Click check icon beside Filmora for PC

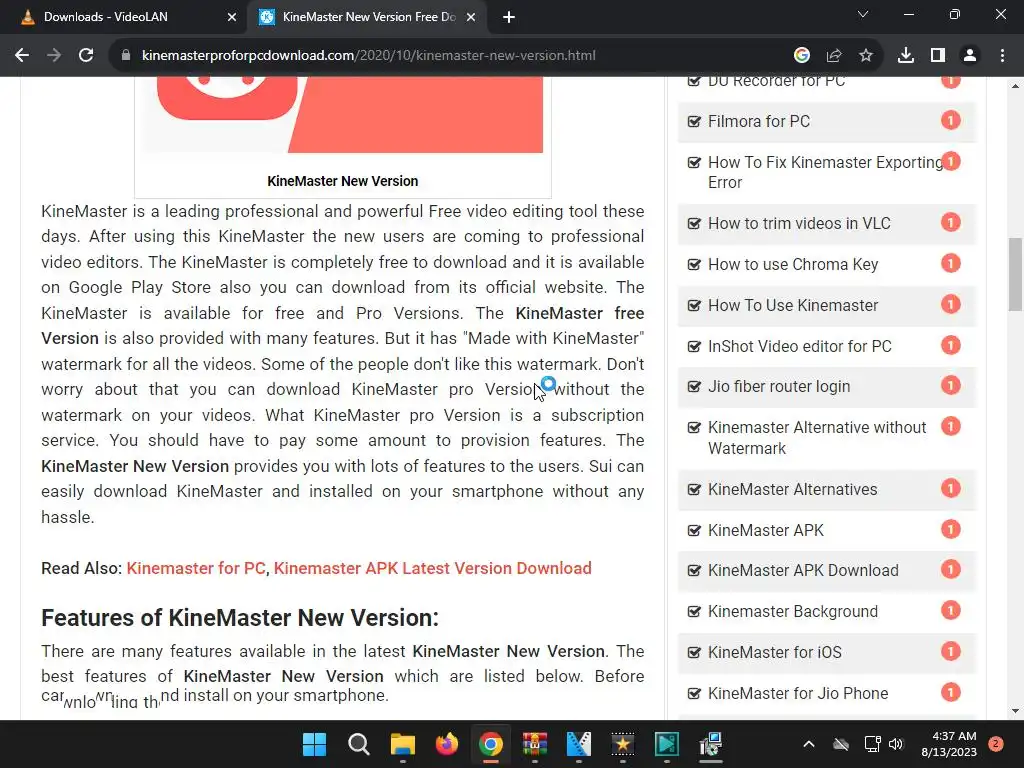pyautogui.click(x=694, y=121)
